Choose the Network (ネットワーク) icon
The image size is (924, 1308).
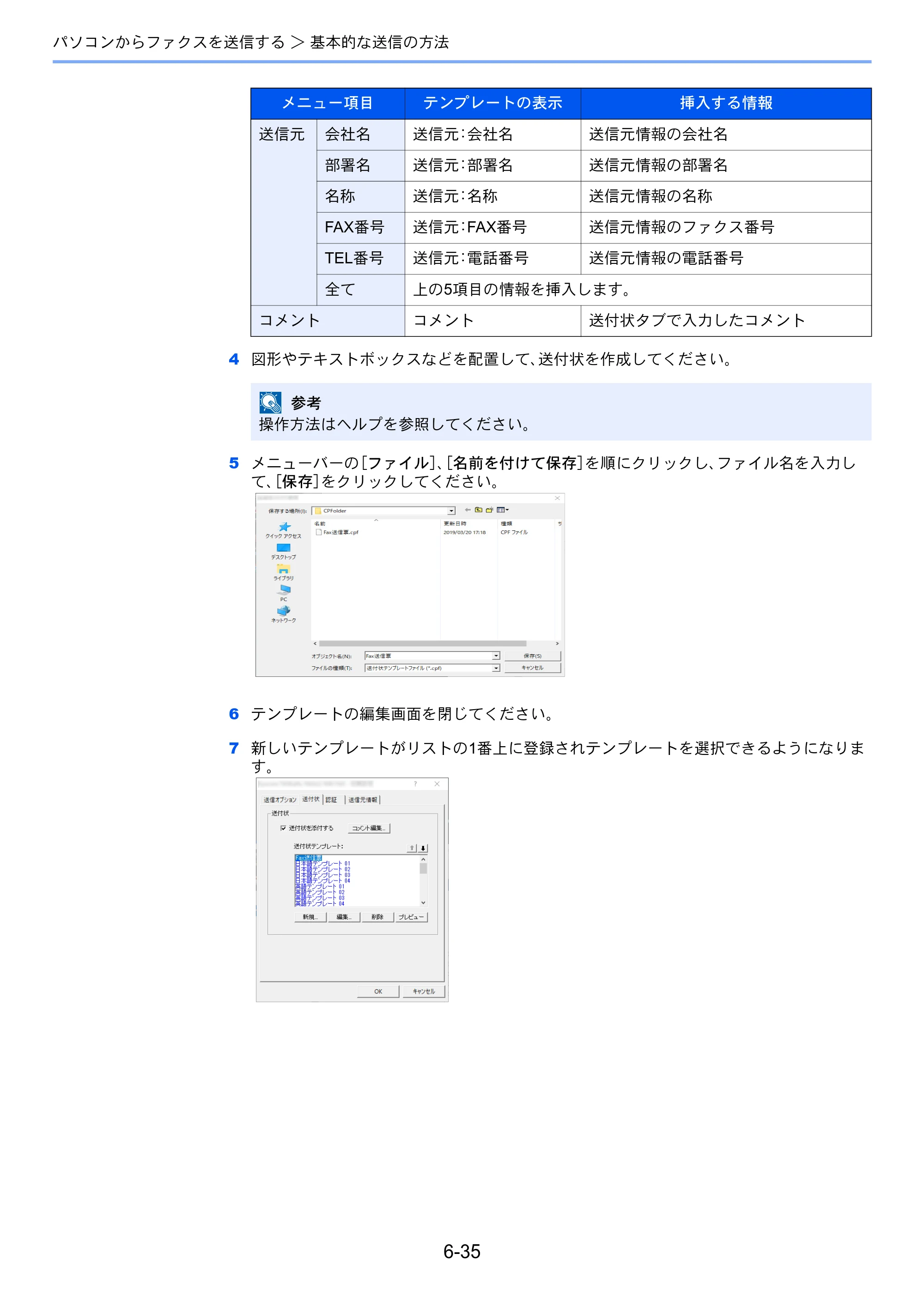click(x=284, y=611)
